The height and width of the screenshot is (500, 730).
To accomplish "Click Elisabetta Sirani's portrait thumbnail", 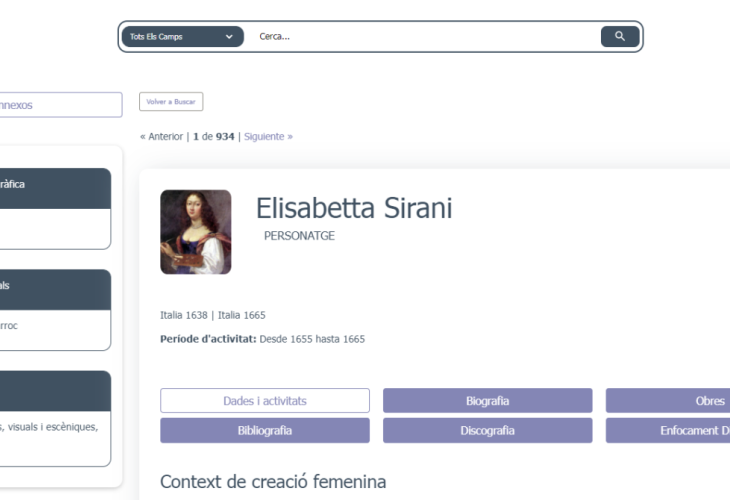I will [195, 232].
